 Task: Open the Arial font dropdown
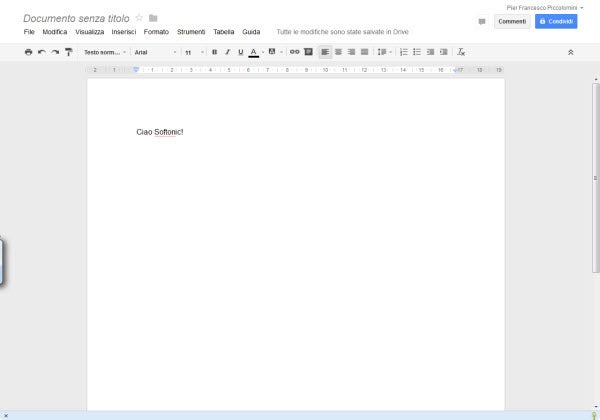(x=155, y=52)
